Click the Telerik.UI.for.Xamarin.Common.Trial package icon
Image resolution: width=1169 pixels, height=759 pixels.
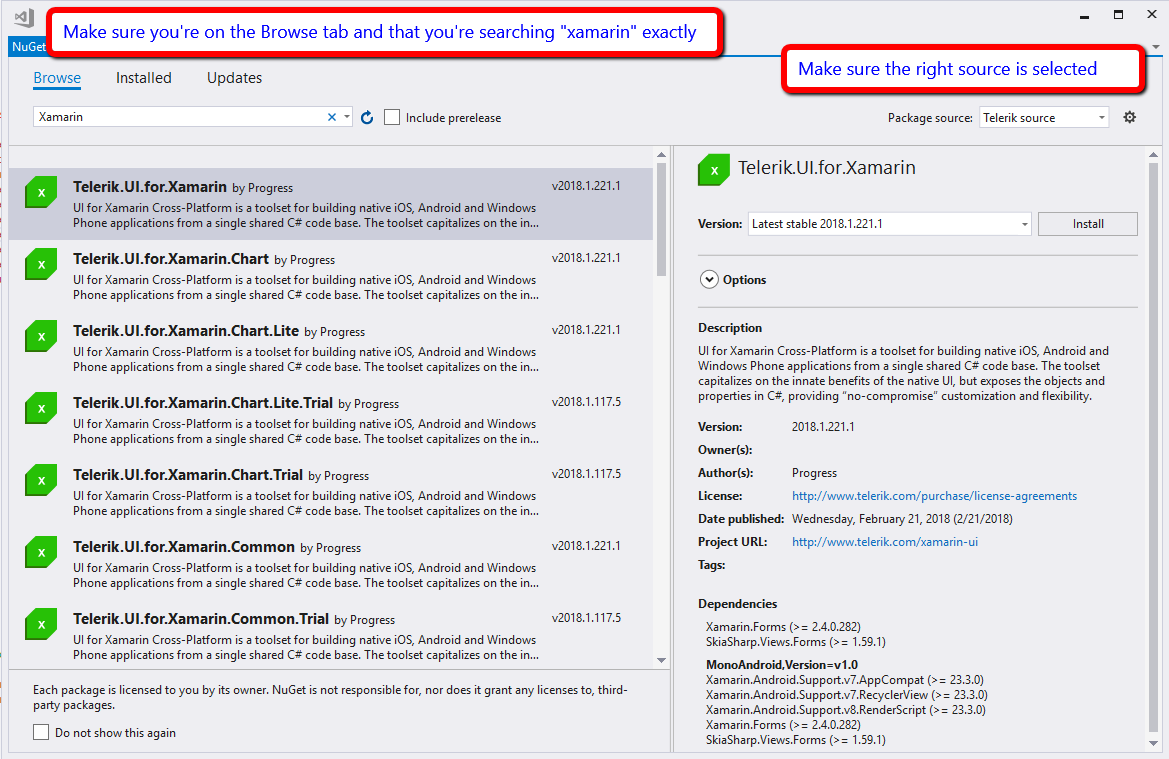(41, 625)
